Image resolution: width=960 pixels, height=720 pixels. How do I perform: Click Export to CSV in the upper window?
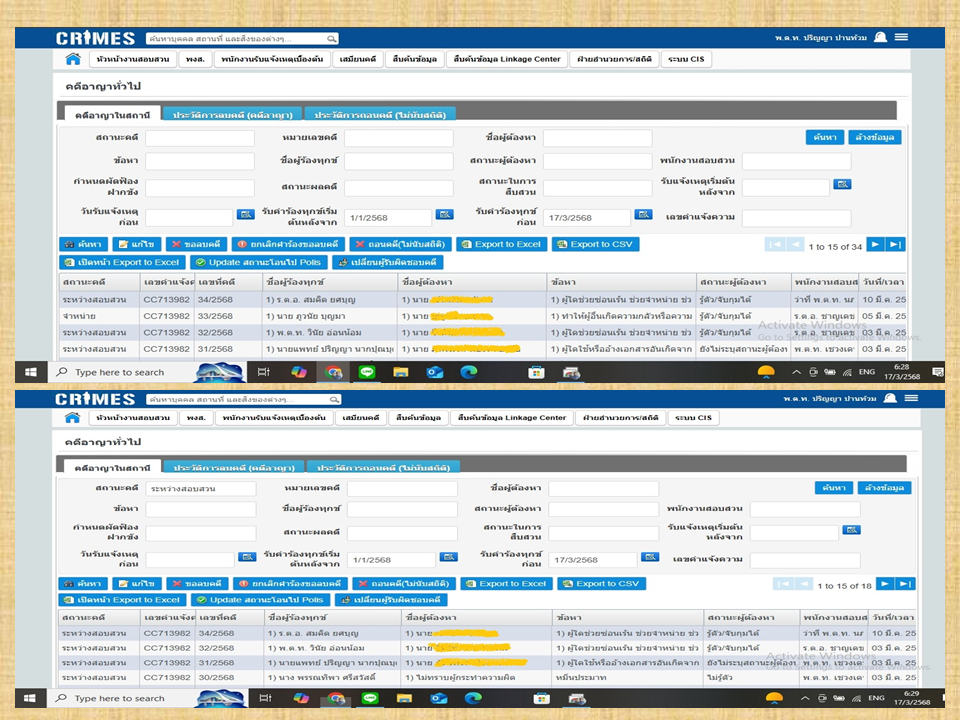pos(596,244)
